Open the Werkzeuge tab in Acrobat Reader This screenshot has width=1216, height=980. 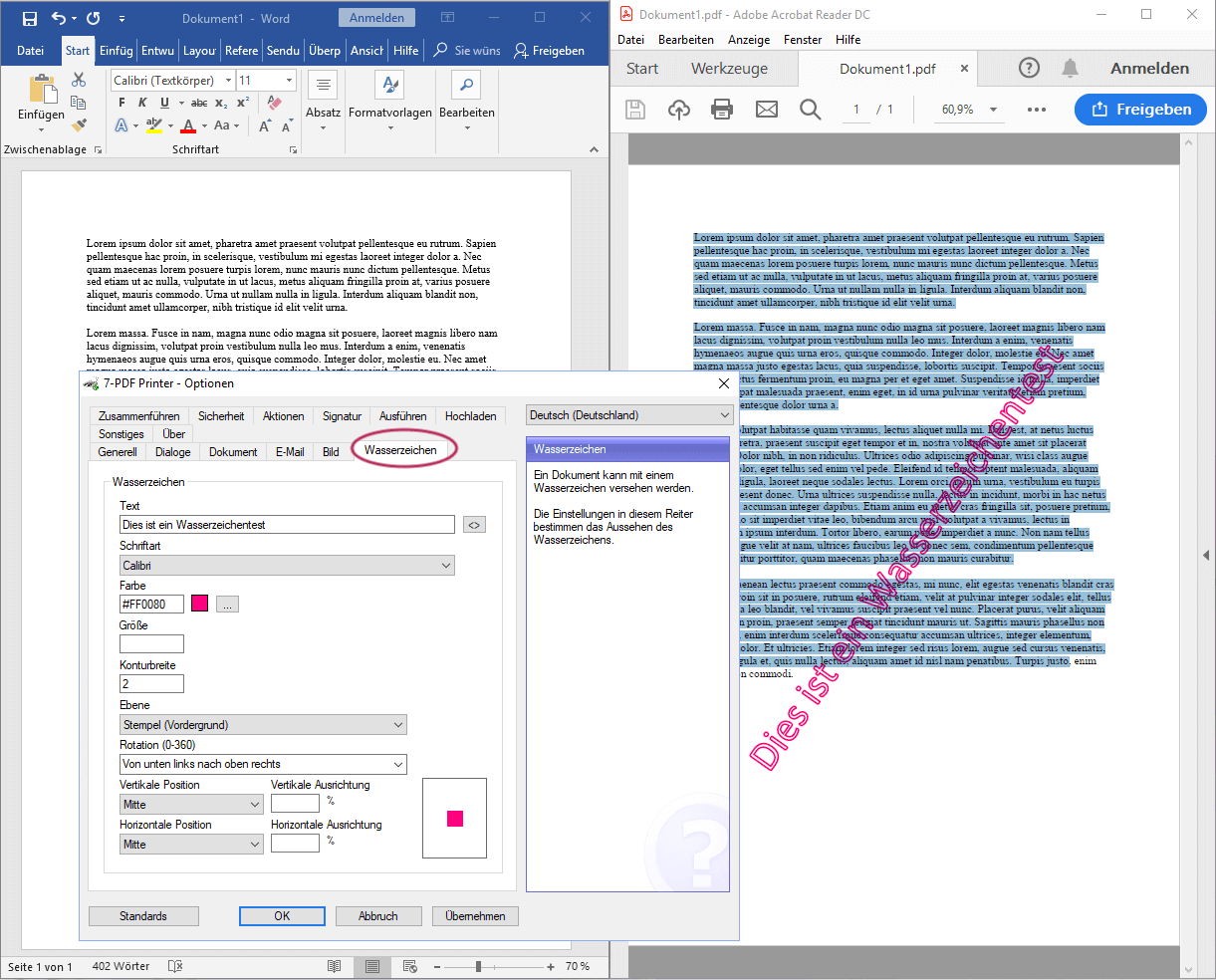coord(729,69)
